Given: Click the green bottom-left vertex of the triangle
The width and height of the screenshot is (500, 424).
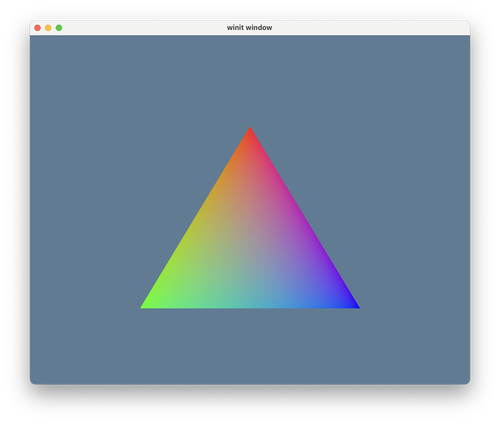Looking at the screenshot, I should coord(143,307).
